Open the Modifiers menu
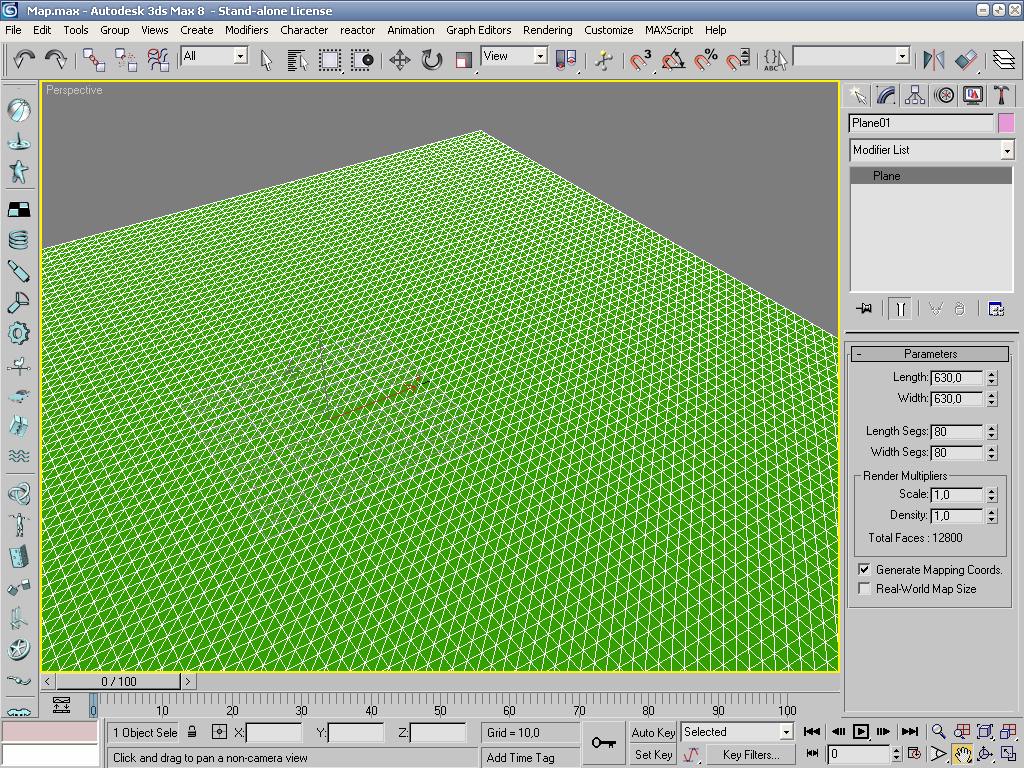This screenshot has height=768, width=1024. 246,30
